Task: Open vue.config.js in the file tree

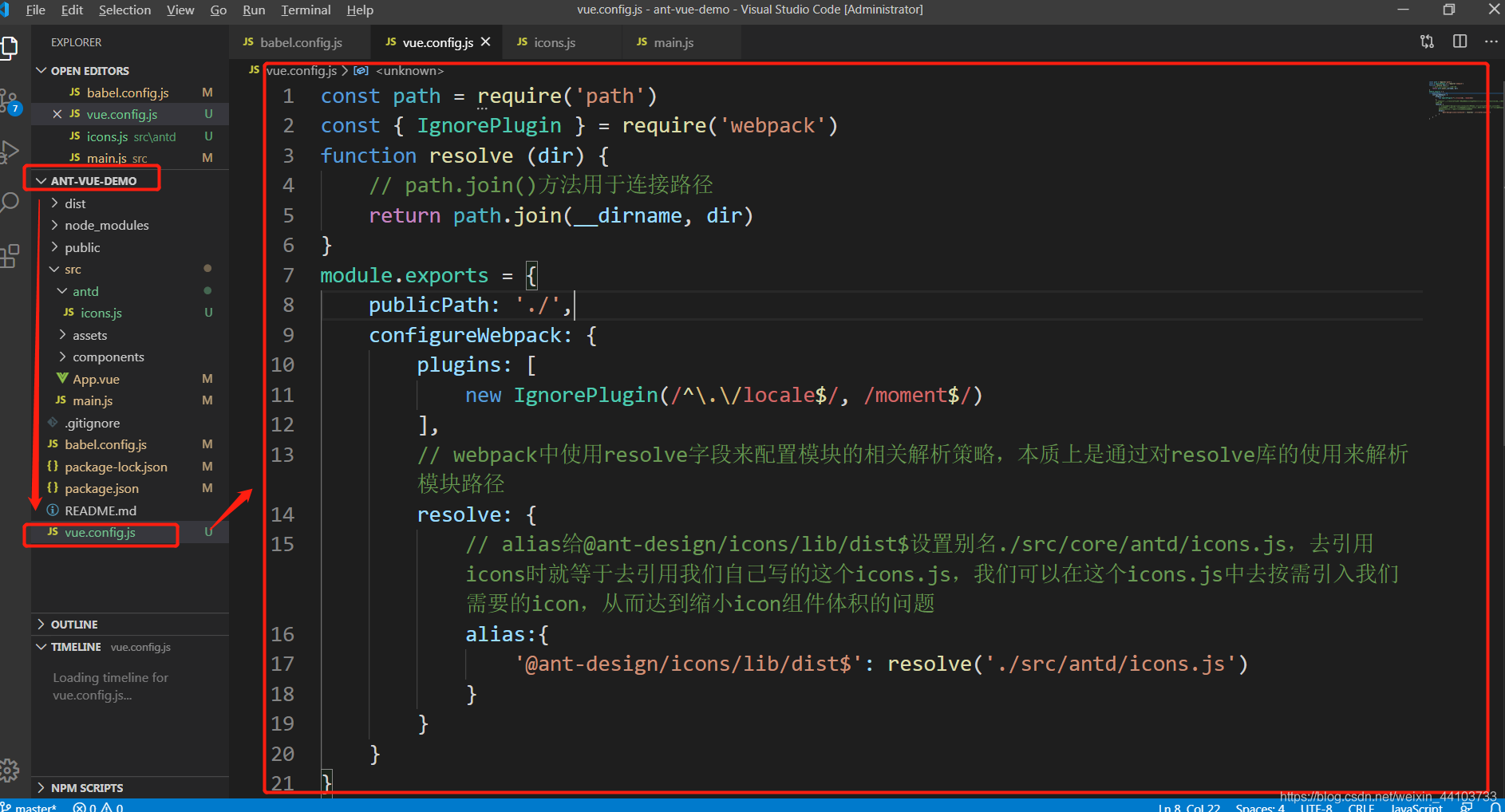Action: pyautogui.click(x=100, y=532)
